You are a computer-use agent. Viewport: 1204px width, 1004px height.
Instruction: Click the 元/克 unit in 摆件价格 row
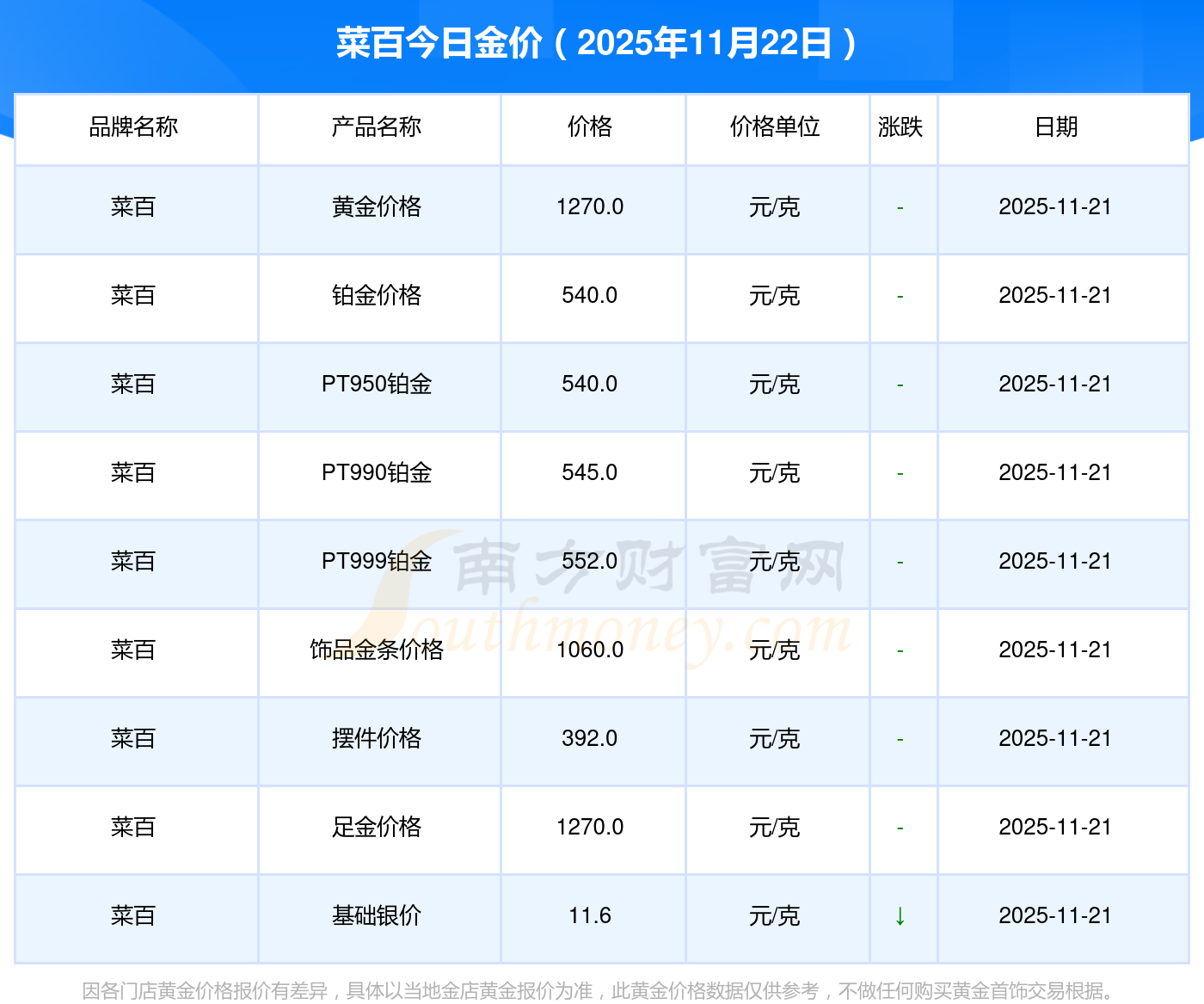coord(775,738)
